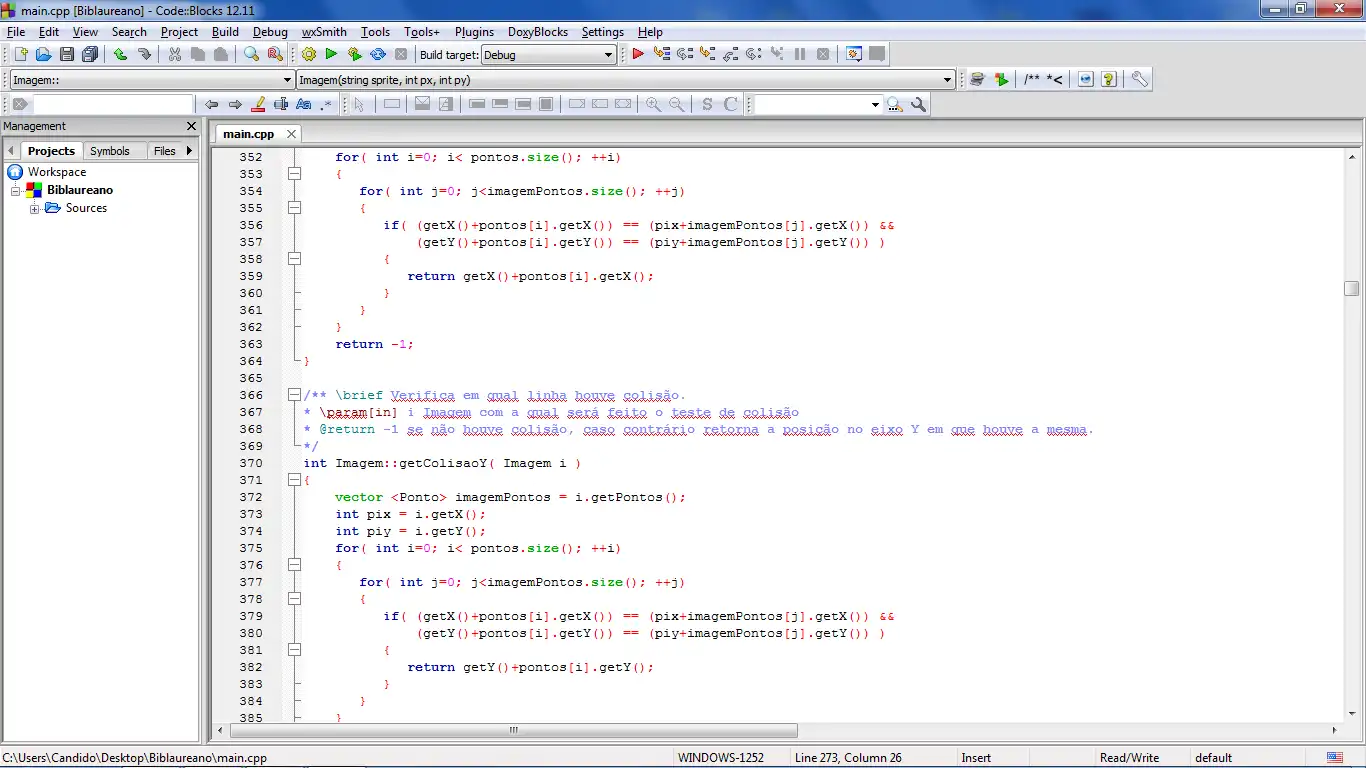Insert DoxyBlocks block comment /** icon
1366x768 pixels.
click(x=1031, y=79)
